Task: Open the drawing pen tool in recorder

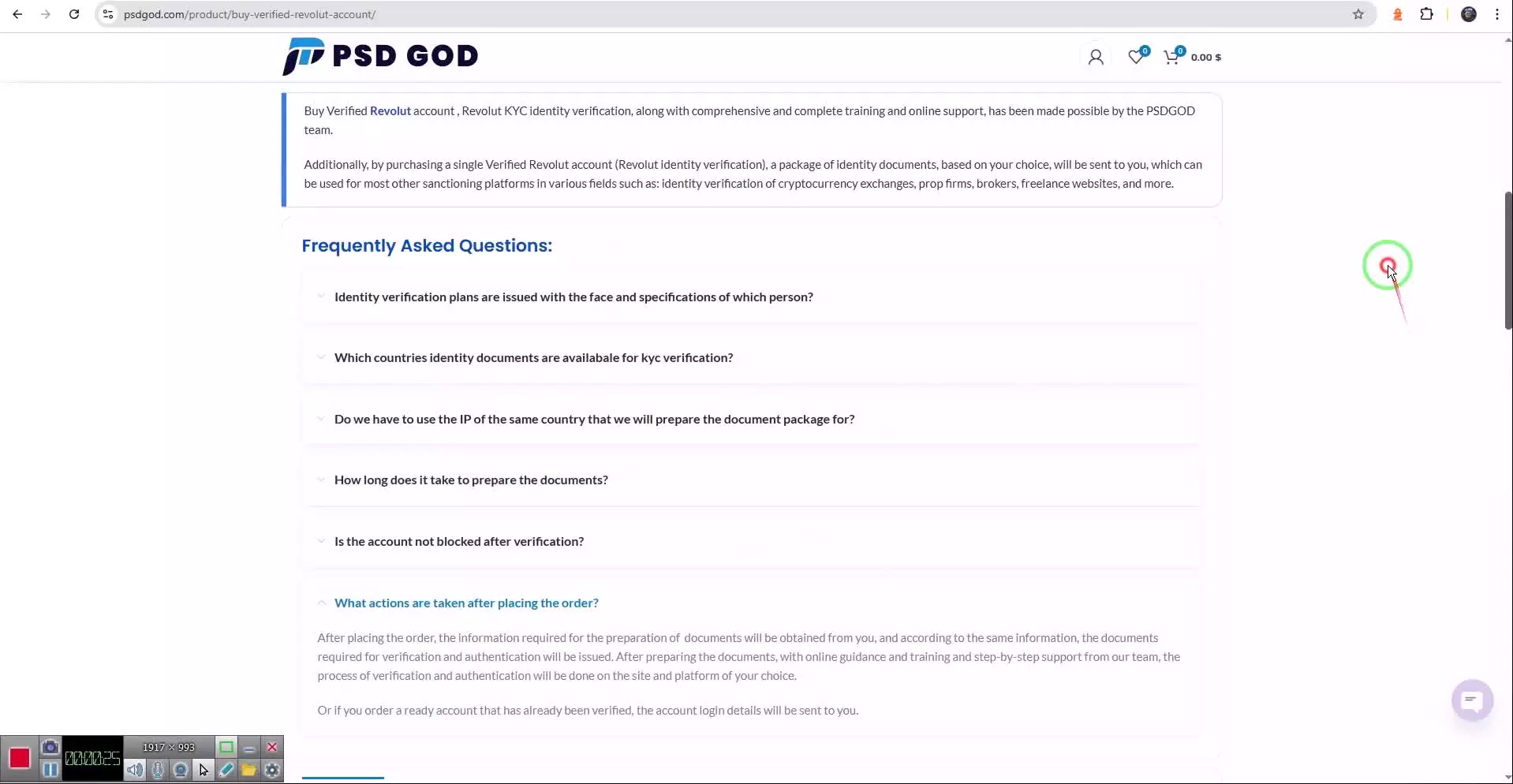Action: pos(226,770)
